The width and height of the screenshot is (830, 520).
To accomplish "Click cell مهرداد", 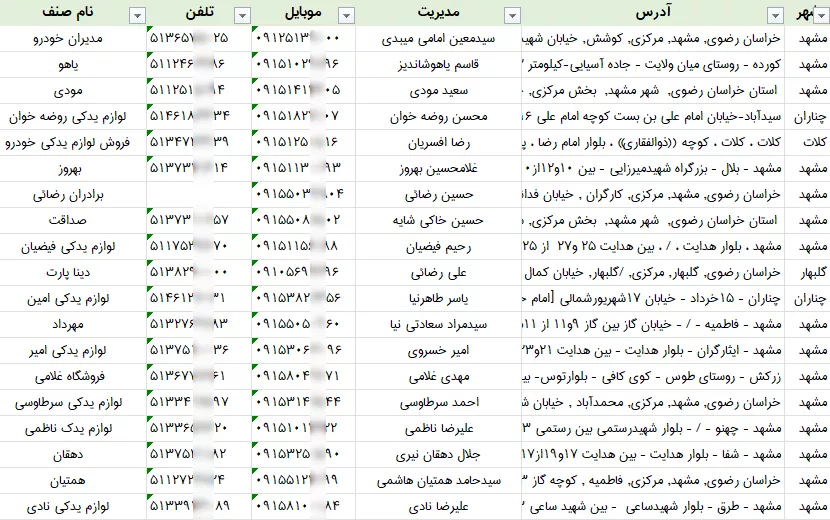I will [73, 324].
